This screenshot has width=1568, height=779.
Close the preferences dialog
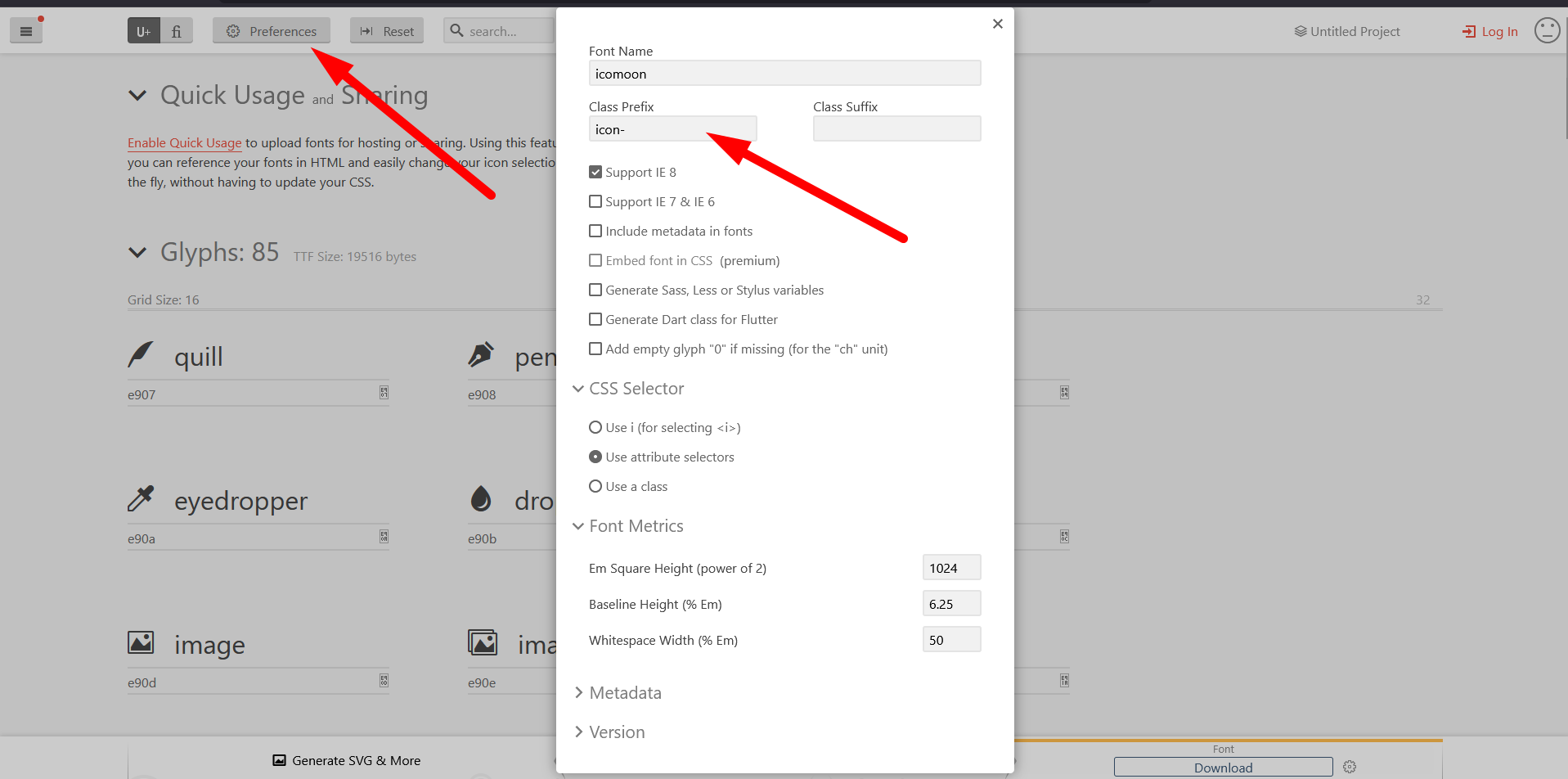(x=997, y=24)
